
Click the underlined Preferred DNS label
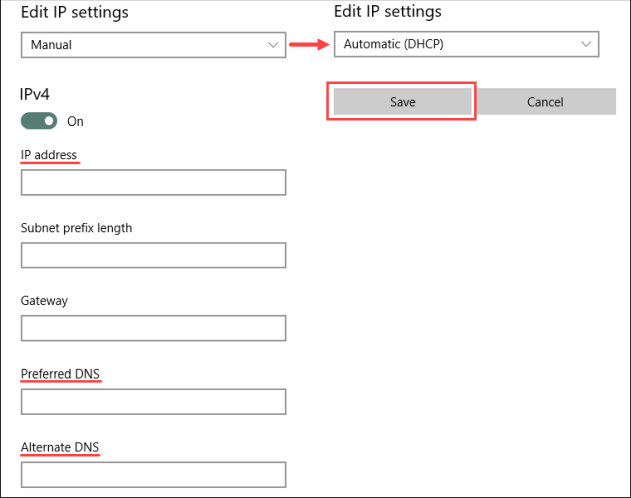pos(60,374)
